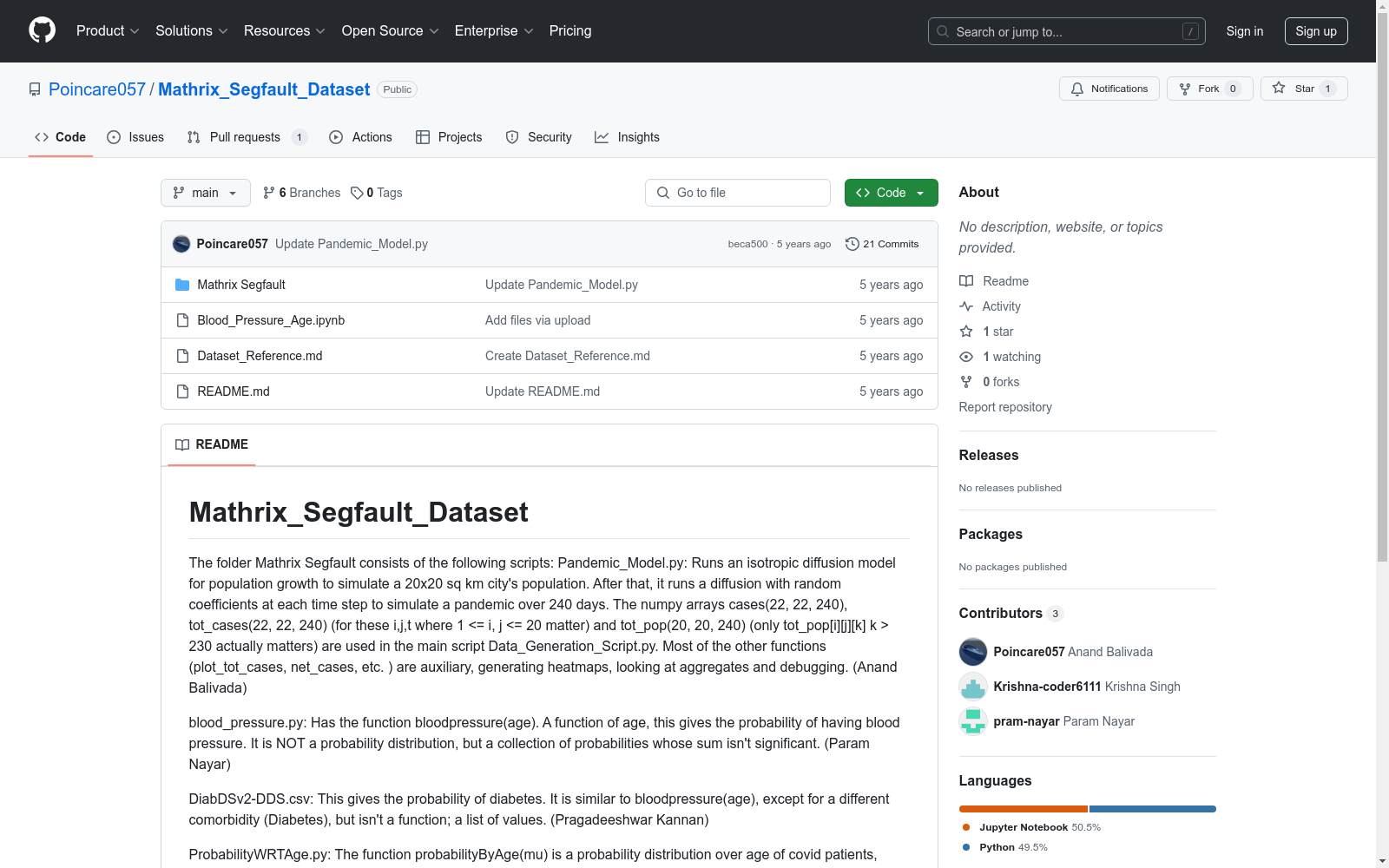Open the Krishna-coder6111 contributor avatar
Screen dimensions: 1389x868
(x=973, y=687)
